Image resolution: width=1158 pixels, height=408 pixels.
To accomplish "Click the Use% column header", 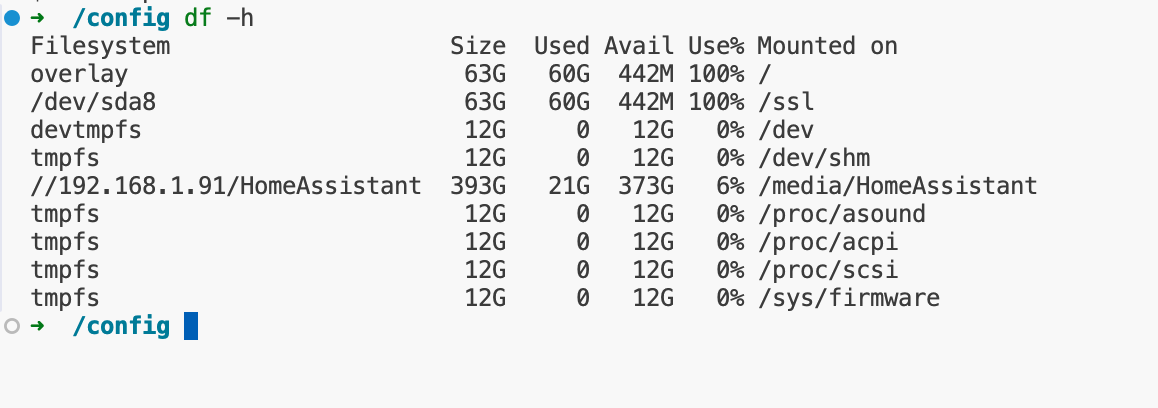I will (716, 46).
